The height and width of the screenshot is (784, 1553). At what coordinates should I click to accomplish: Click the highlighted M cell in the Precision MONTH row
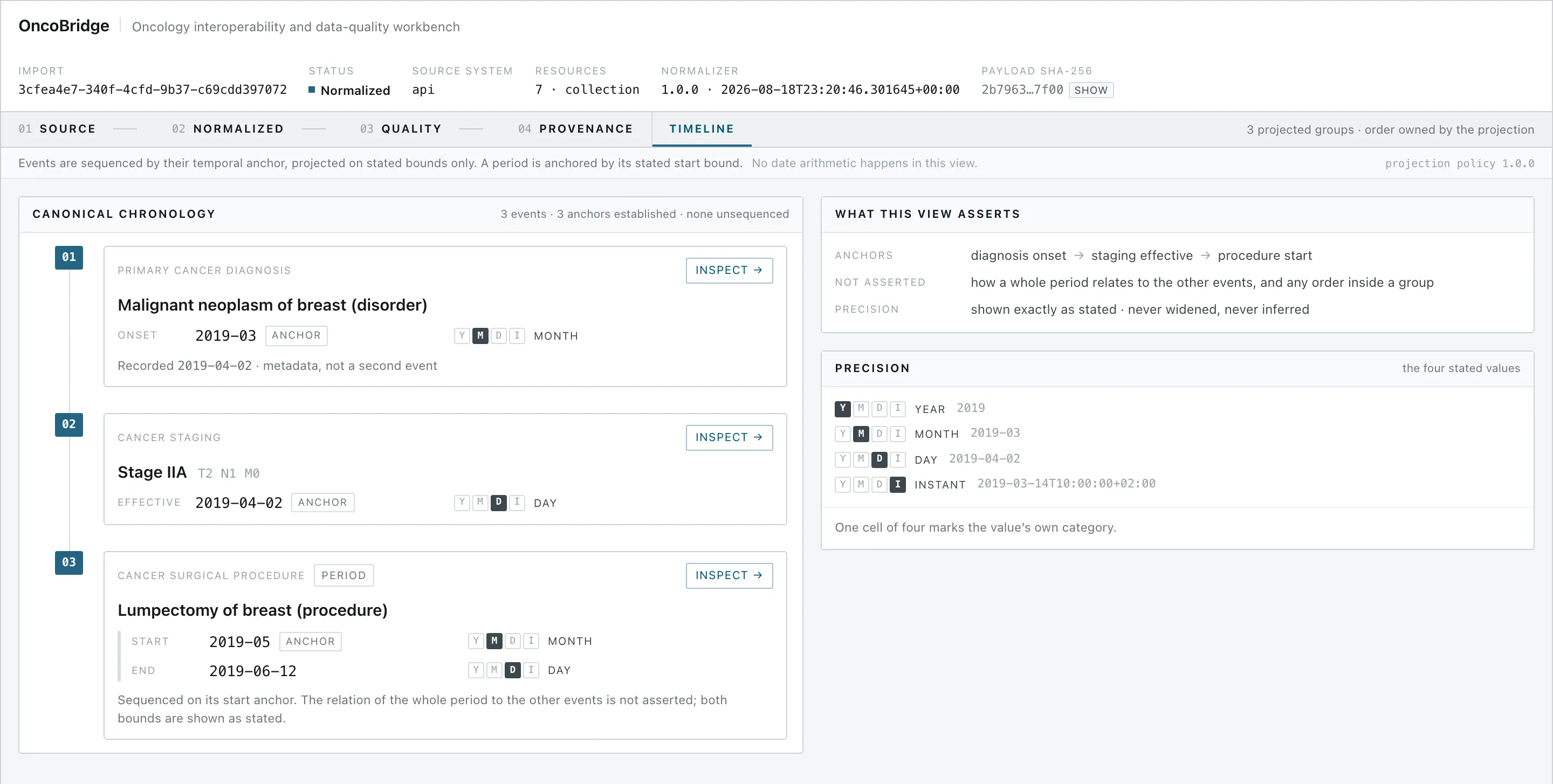(861, 434)
